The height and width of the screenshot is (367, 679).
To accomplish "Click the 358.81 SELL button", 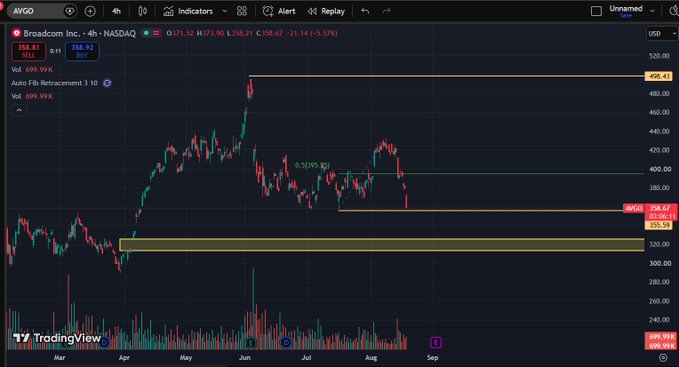I will 29,51.
